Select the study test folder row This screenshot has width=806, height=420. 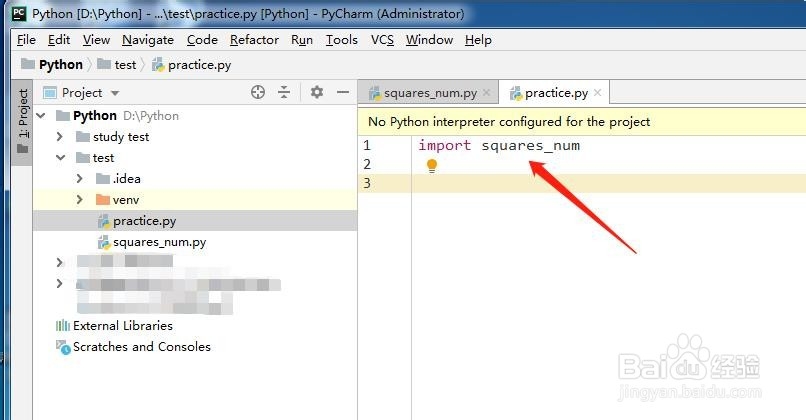tap(195, 137)
